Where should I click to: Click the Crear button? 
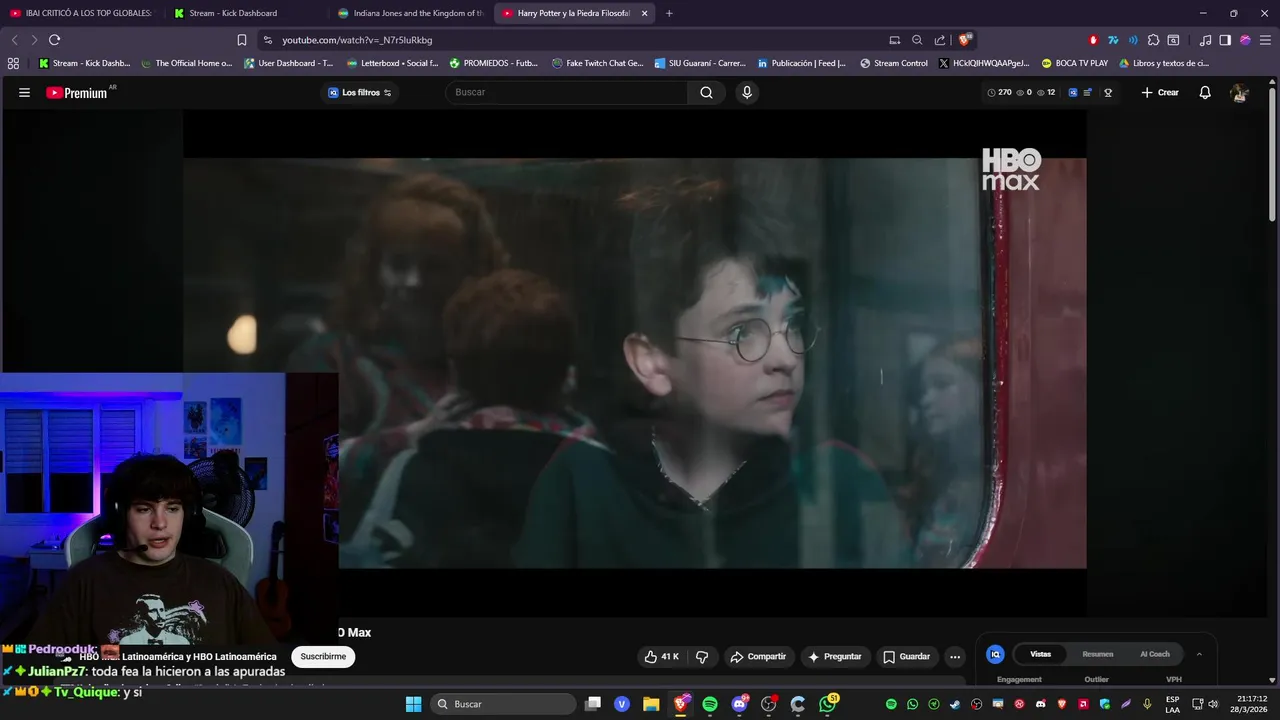click(x=1160, y=92)
